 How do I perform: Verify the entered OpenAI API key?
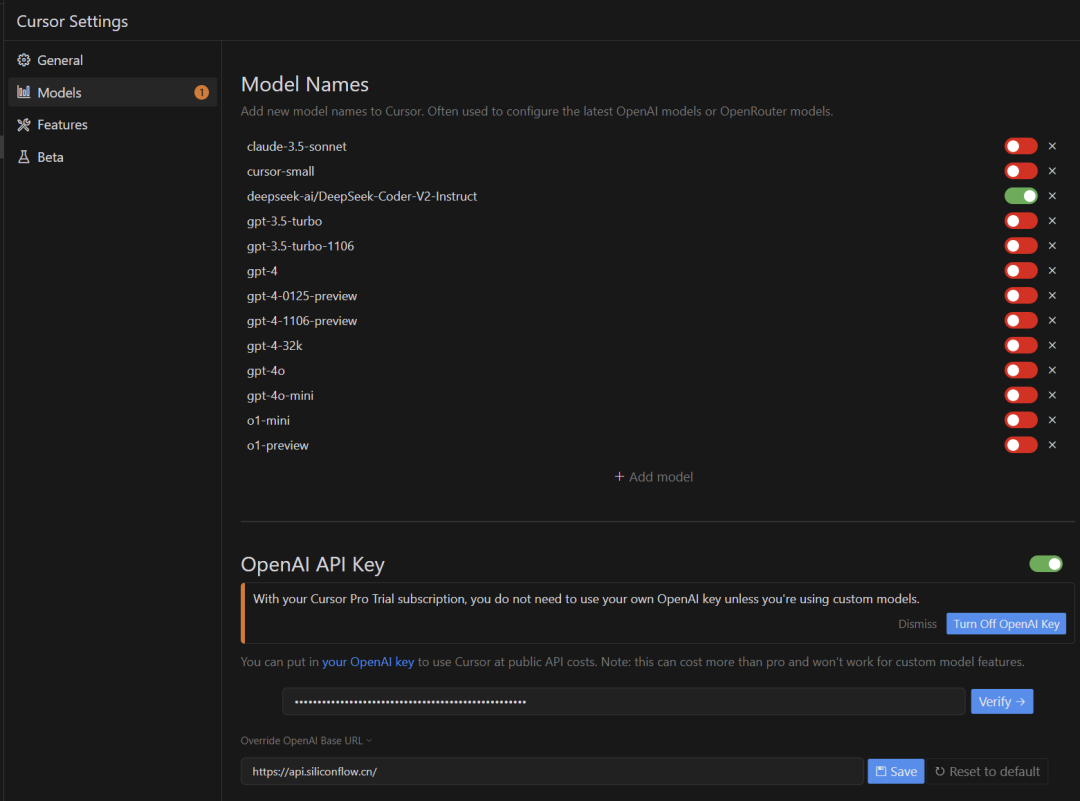pyautogui.click(x=1001, y=702)
